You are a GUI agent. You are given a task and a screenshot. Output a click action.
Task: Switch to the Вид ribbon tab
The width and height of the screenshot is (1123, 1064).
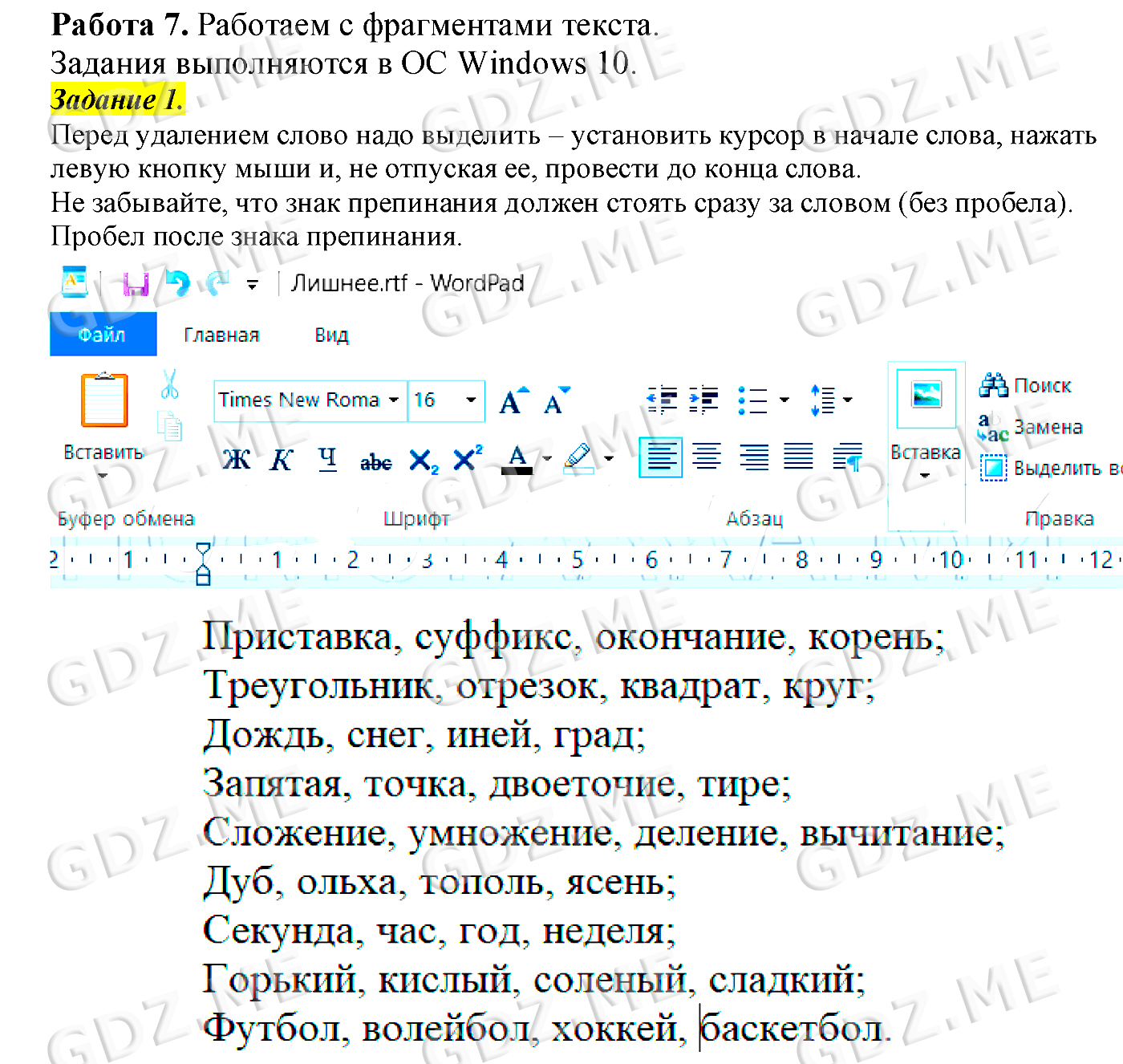pos(331,335)
